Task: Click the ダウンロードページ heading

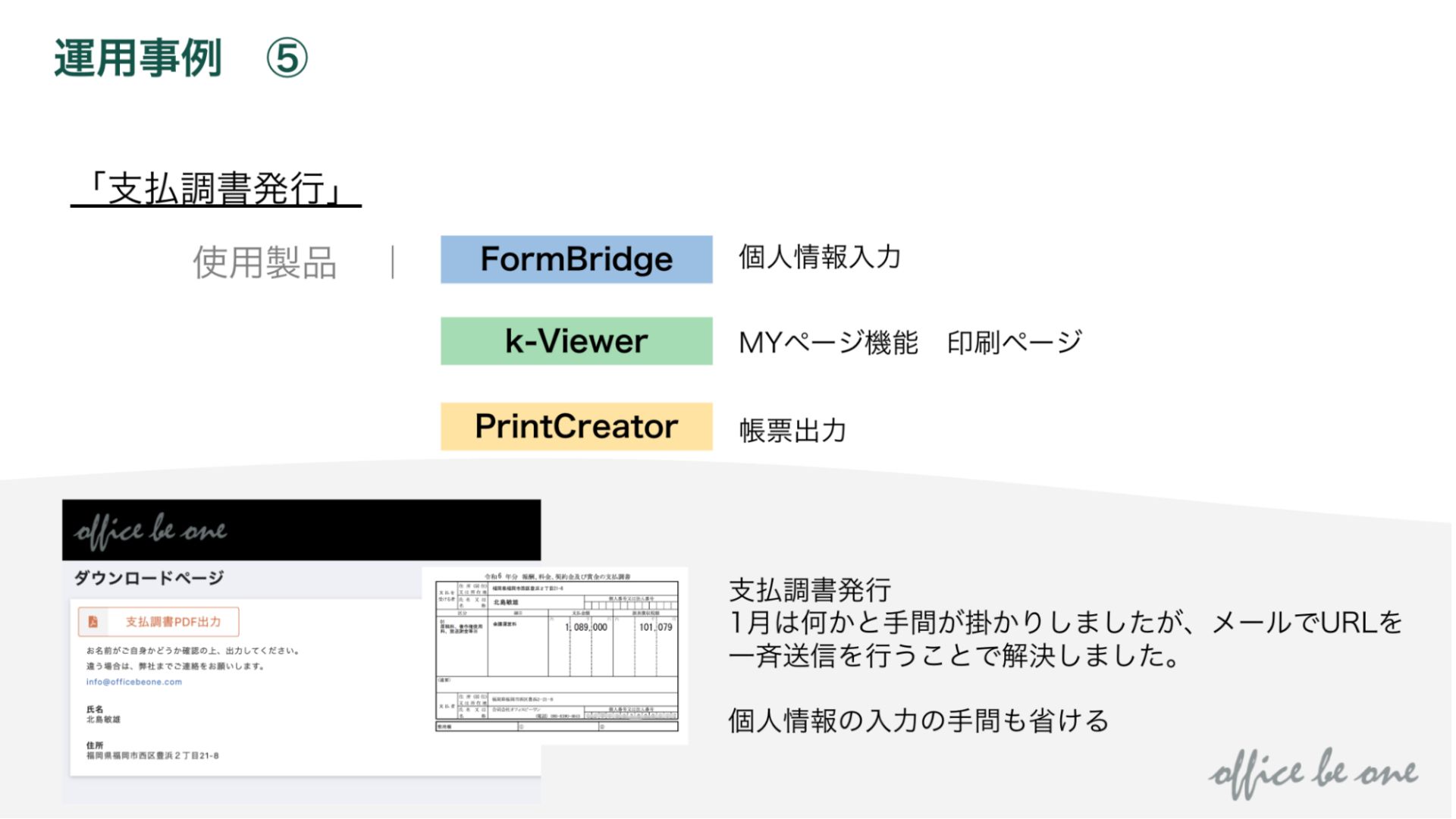Action: tap(149, 578)
